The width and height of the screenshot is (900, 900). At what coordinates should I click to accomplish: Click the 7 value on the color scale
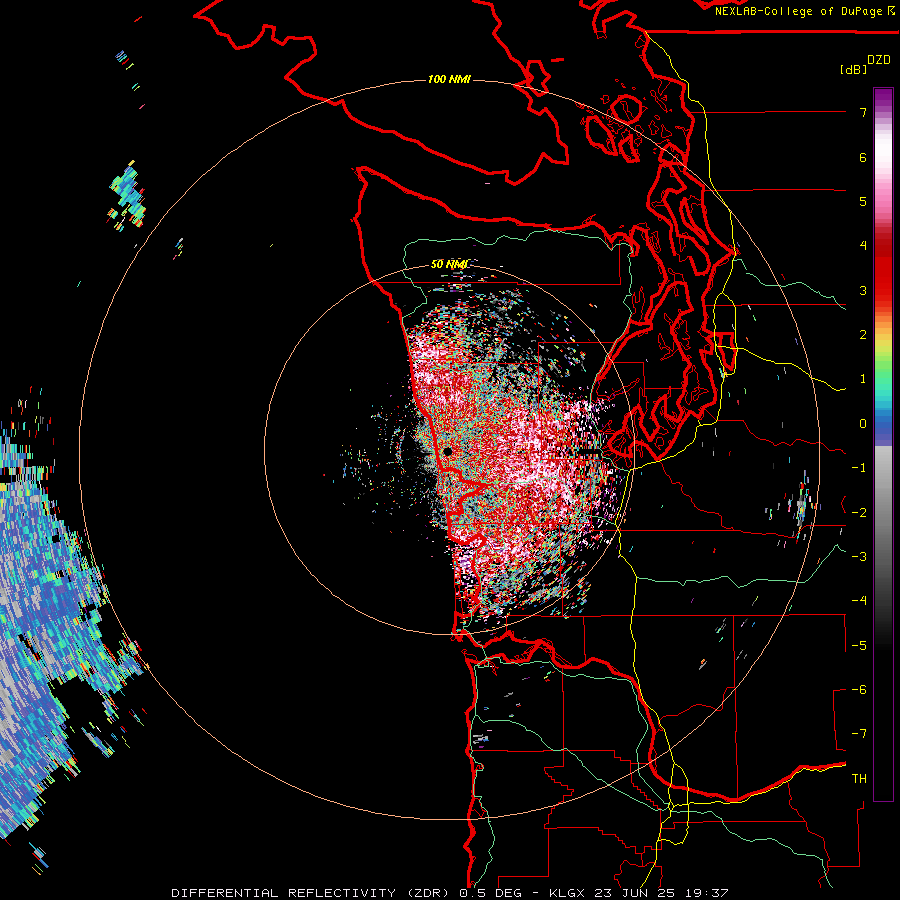[x=863, y=112]
